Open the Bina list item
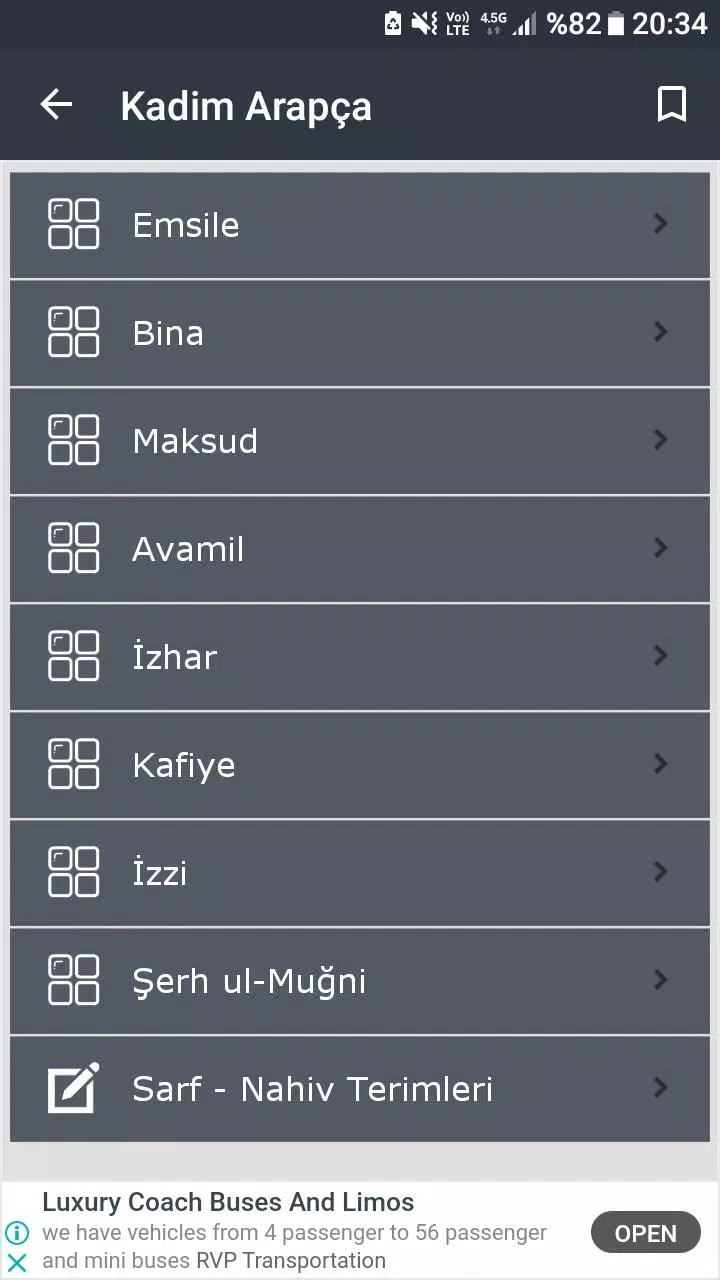Screen dimensions: 720x1280 point(360,333)
